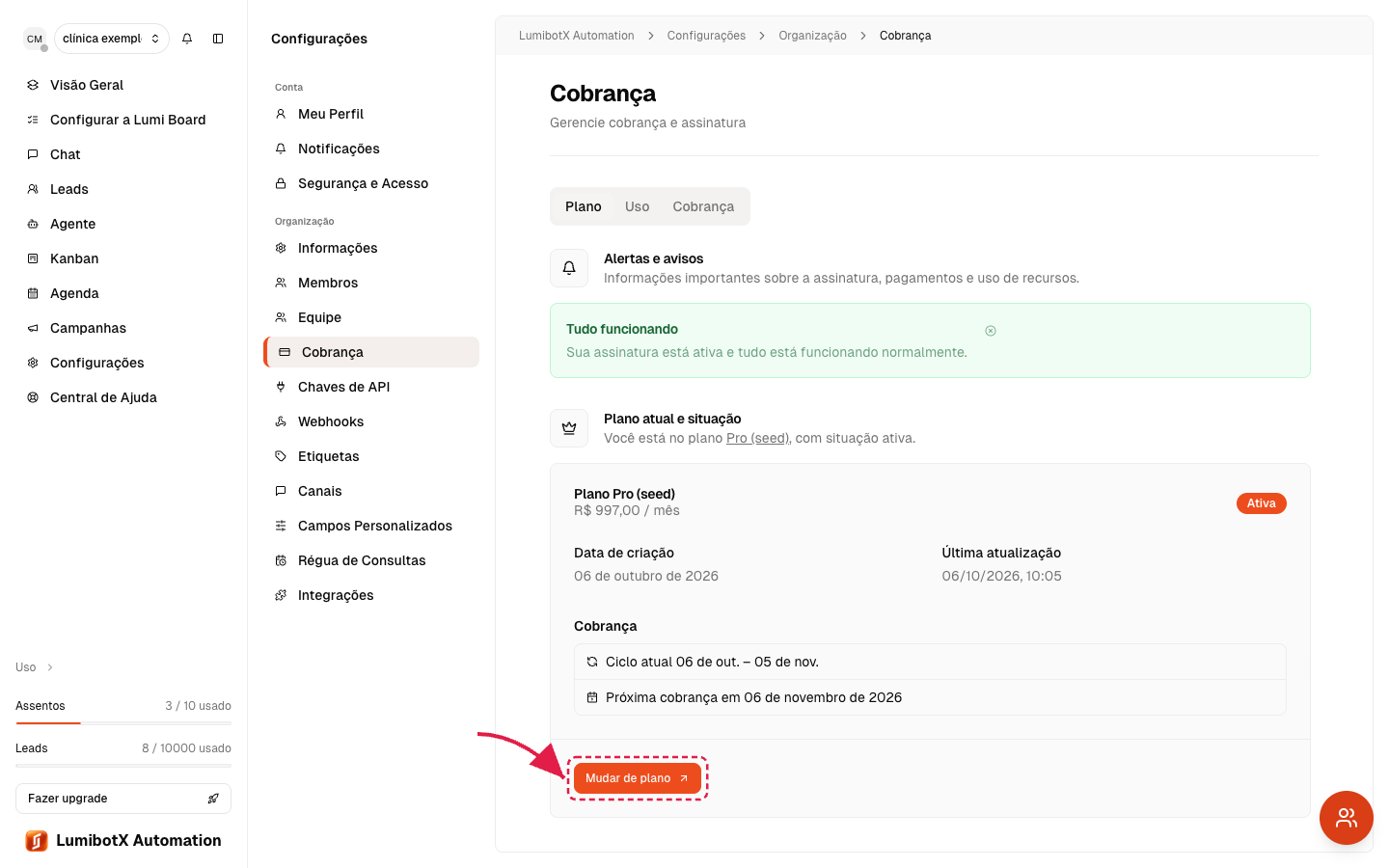The image size is (1389, 868).
Task: Open Régua de Consultas settings
Action: pos(371,560)
